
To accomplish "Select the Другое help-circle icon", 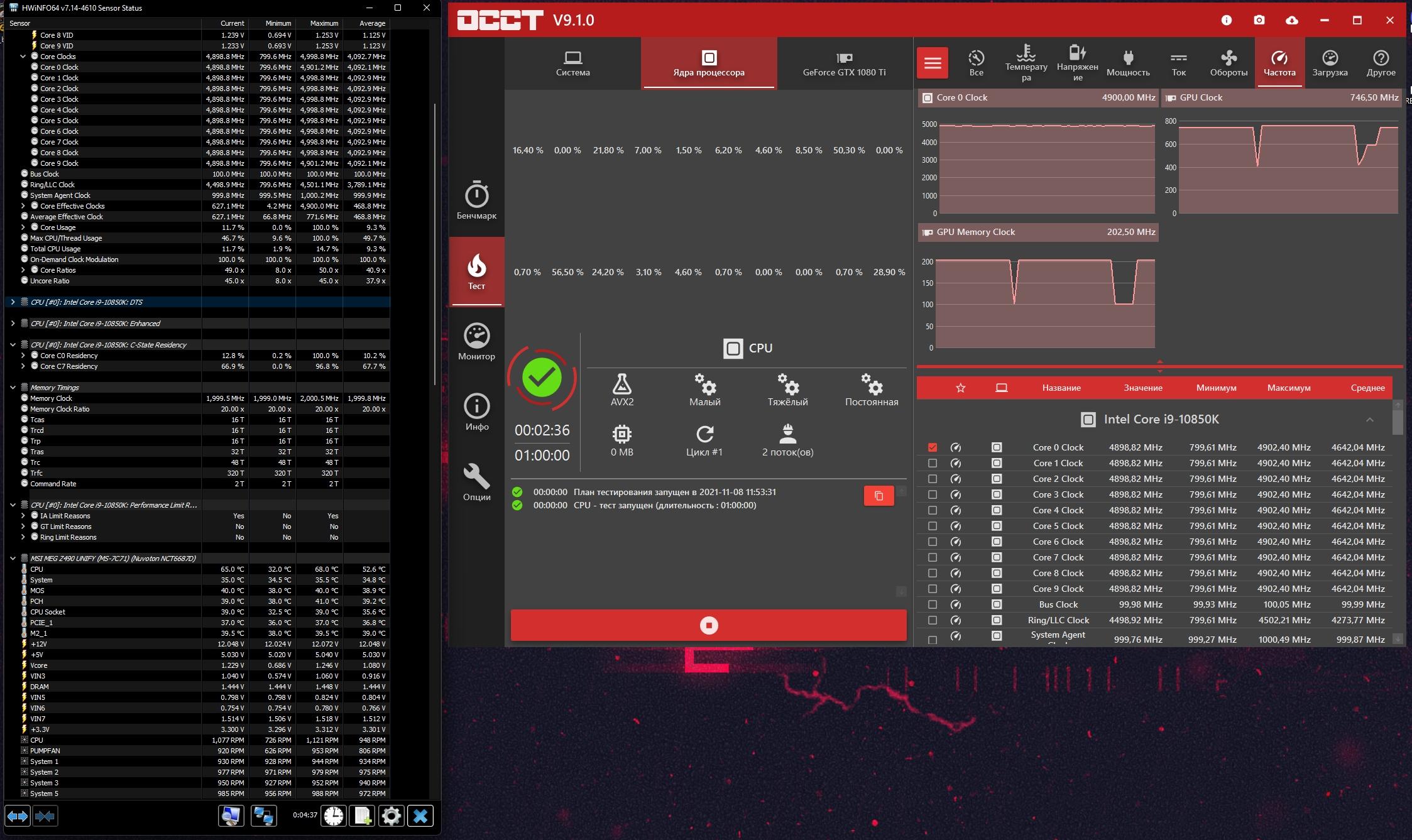I will pyautogui.click(x=1381, y=63).
